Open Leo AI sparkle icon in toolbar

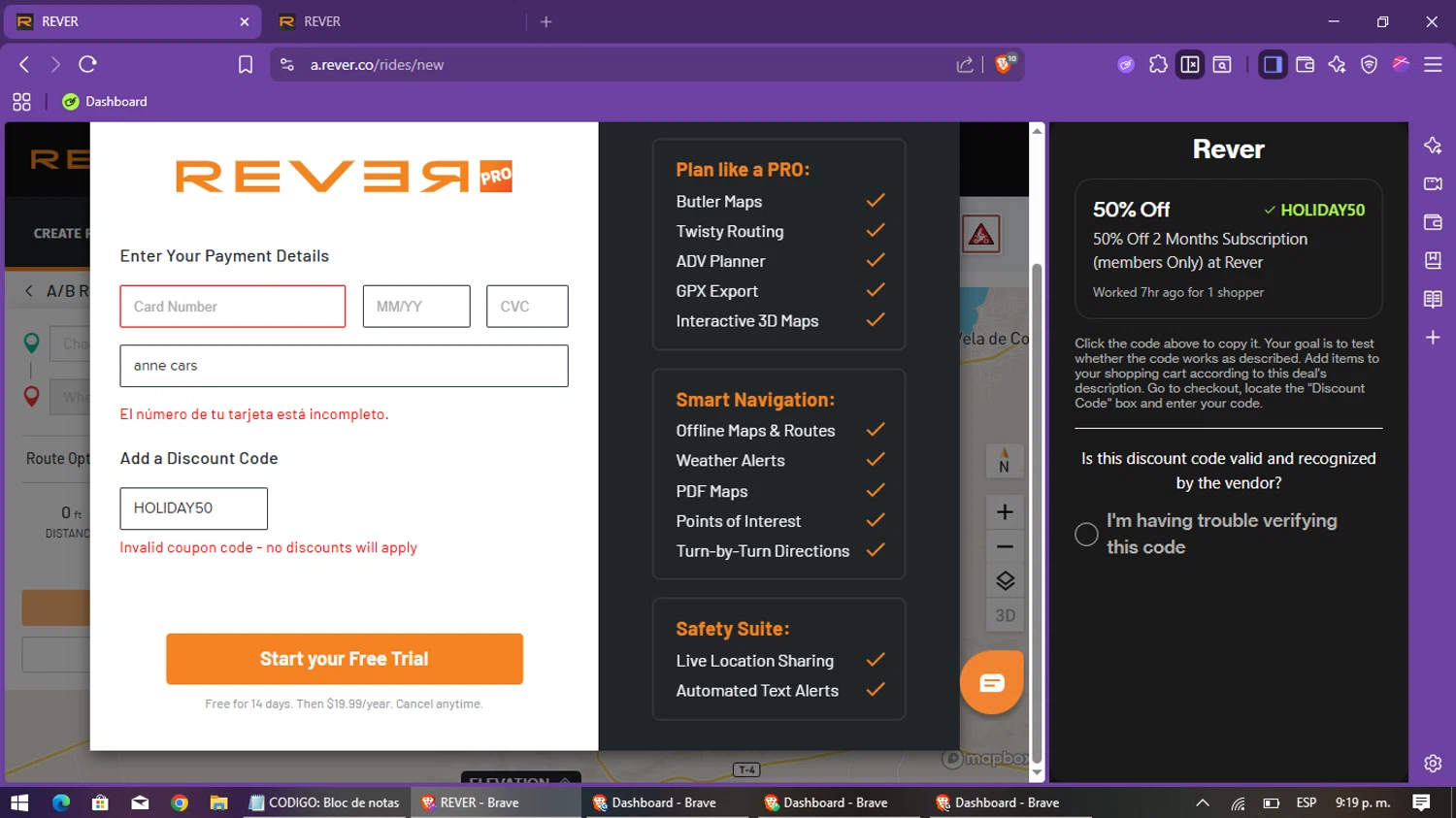[x=1337, y=64]
